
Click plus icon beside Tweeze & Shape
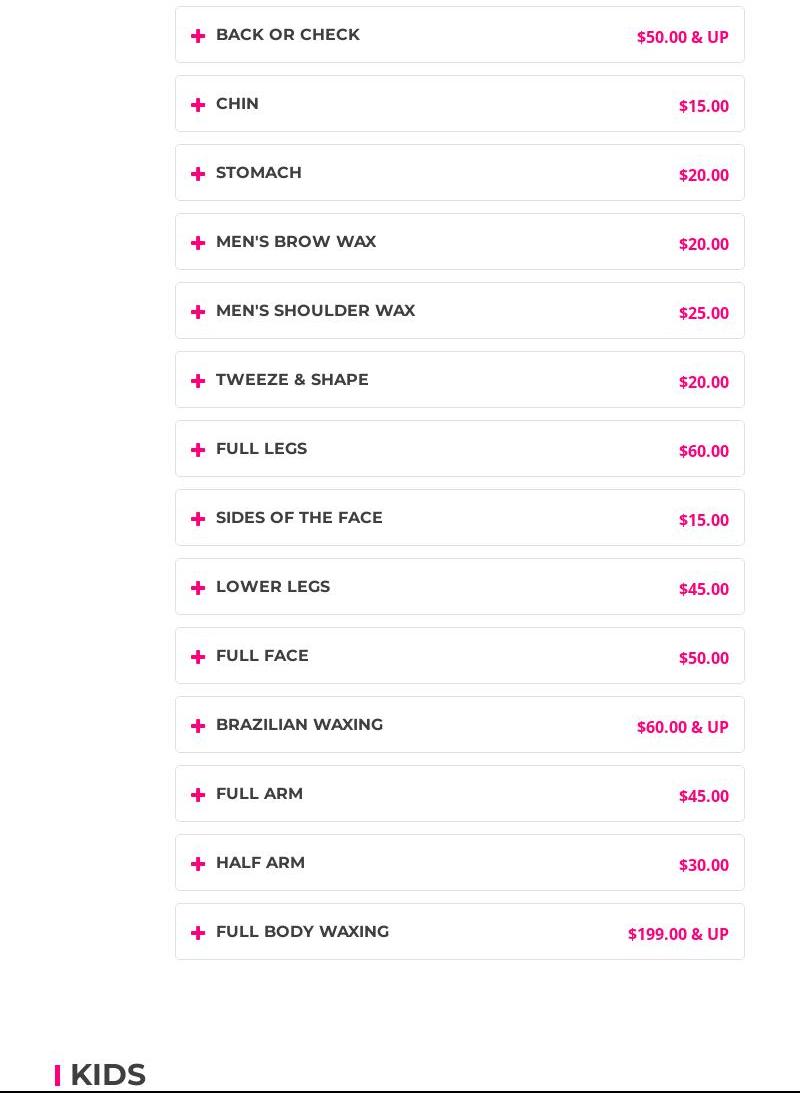click(x=198, y=381)
